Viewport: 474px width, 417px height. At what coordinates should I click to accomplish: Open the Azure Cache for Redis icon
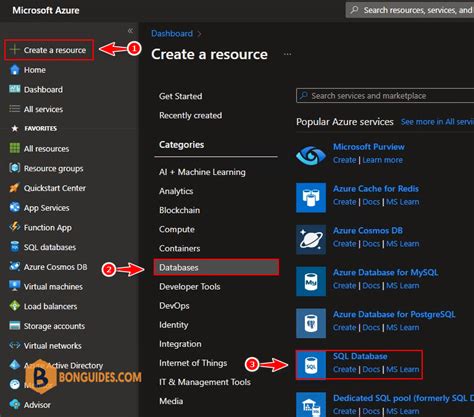pos(311,197)
